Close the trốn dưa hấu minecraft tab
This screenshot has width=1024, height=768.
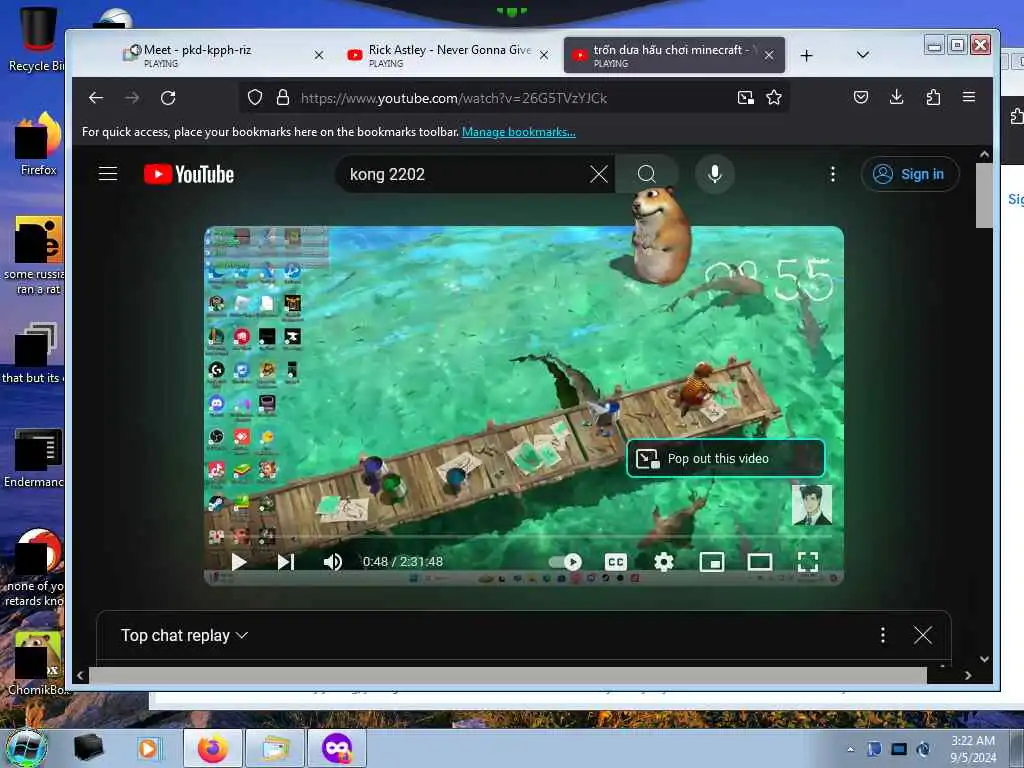(769, 56)
